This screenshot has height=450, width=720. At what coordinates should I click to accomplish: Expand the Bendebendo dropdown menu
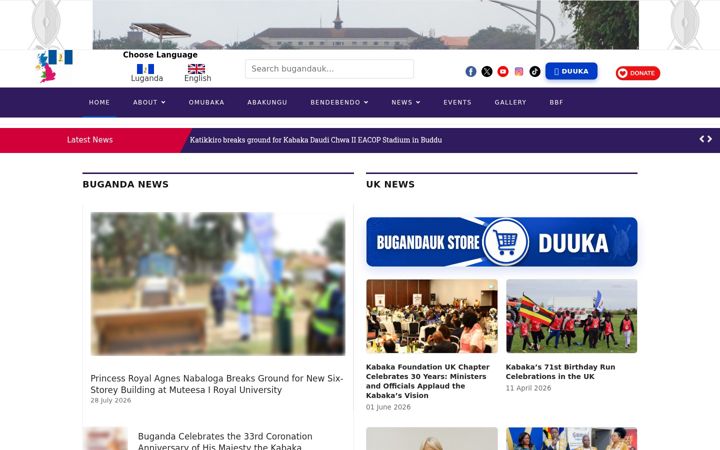click(x=339, y=102)
